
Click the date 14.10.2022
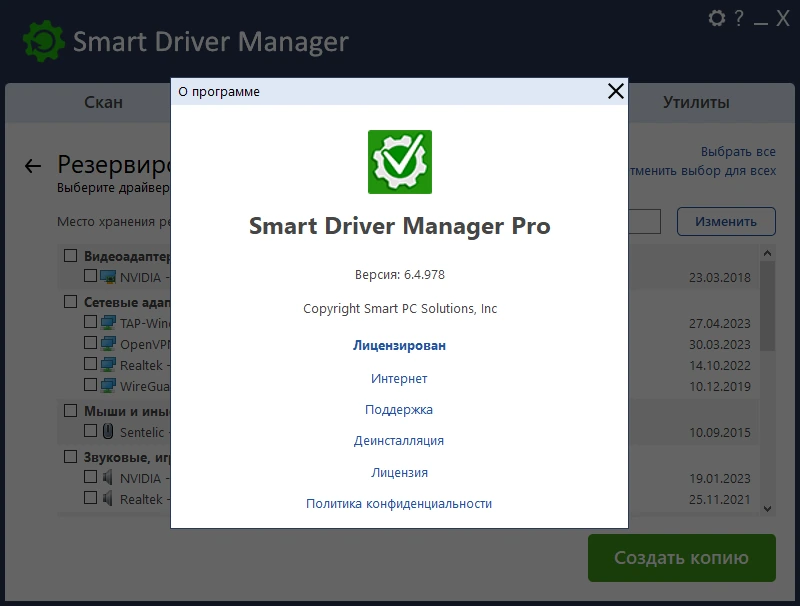pyautogui.click(x=720, y=365)
